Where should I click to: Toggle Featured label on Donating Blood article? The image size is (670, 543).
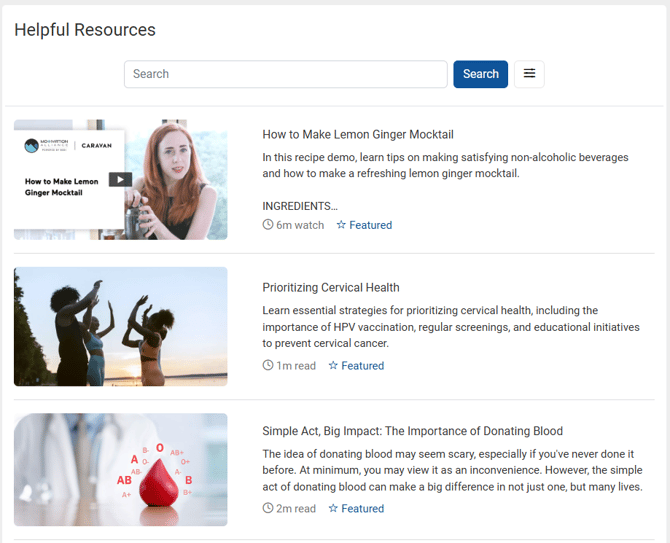[362, 509]
